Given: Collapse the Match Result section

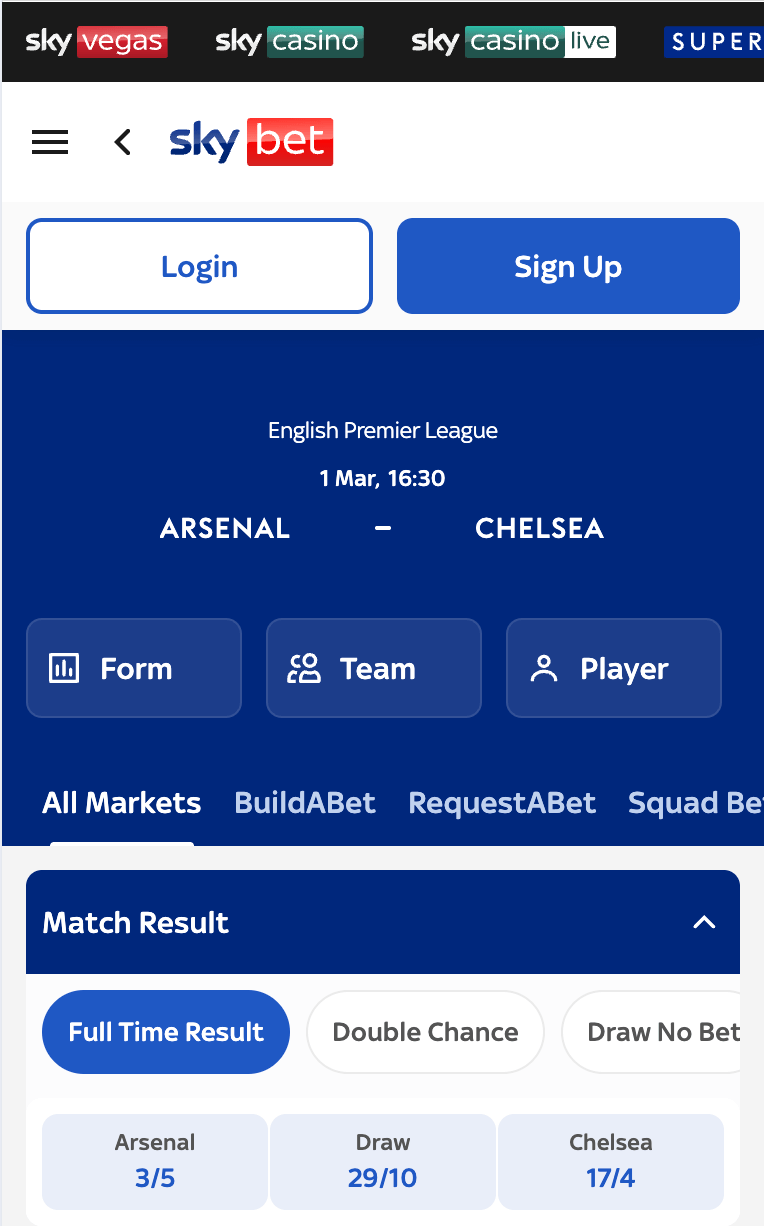Looking at the screenshot, I should pos(704,922).
